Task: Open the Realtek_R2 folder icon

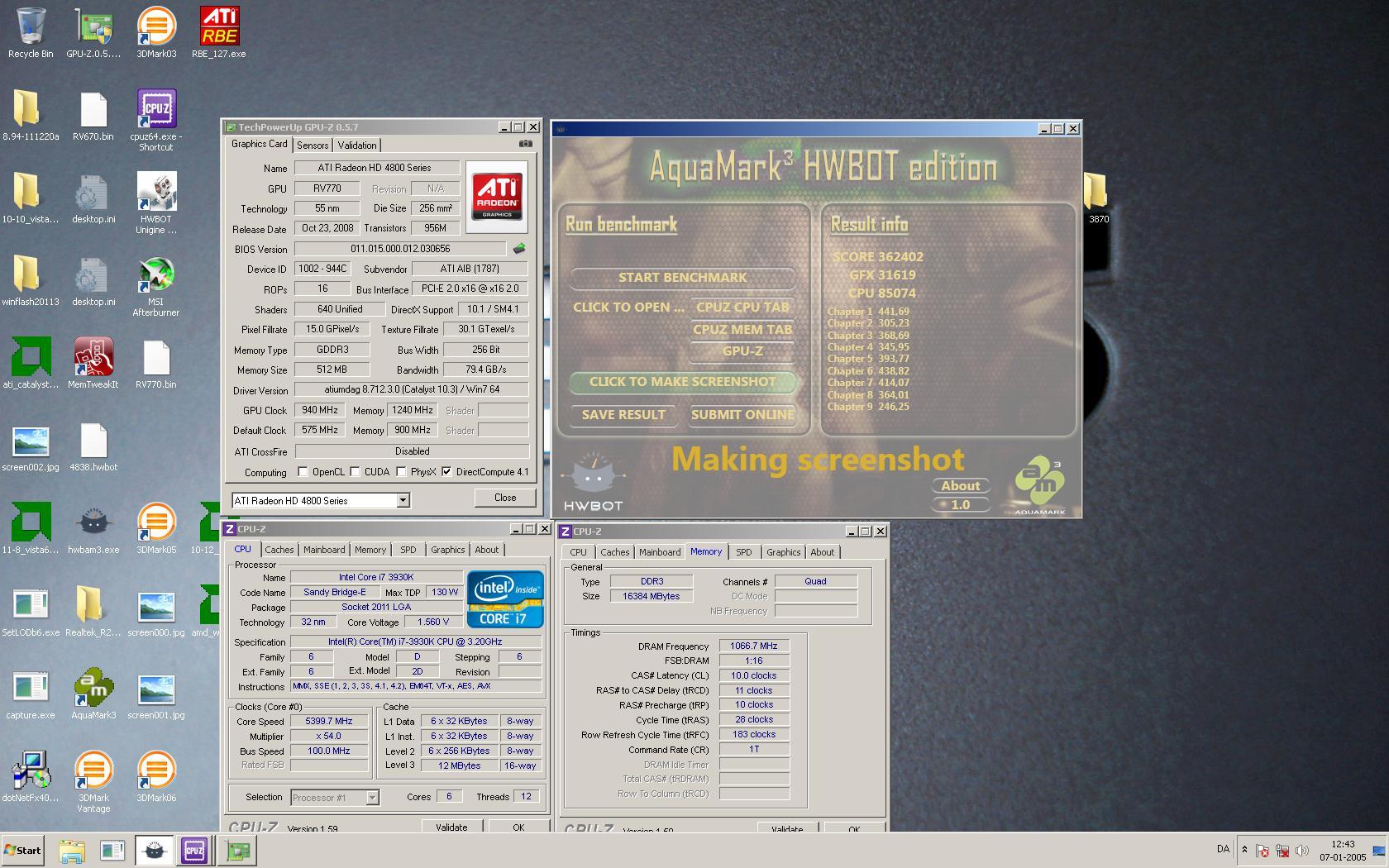Action: tap(93, 612)
